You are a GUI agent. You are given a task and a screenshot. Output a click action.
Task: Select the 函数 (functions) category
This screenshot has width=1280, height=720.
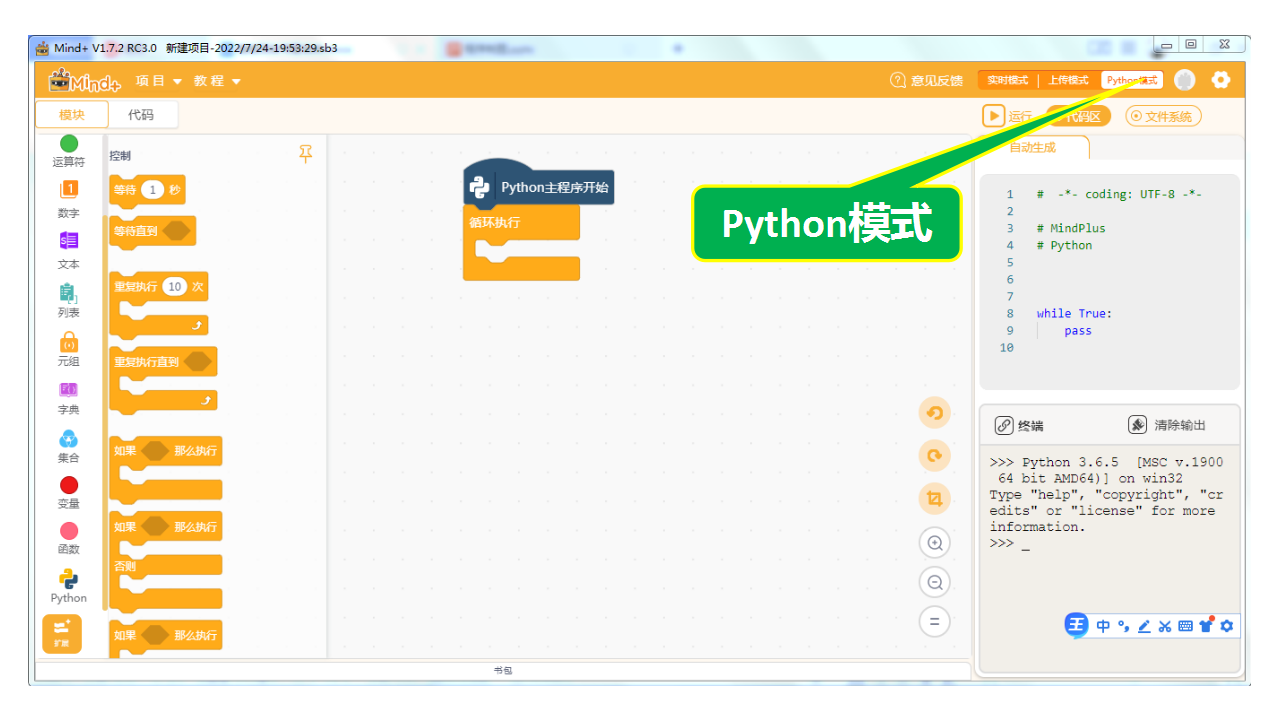click(x=69, y=539)
